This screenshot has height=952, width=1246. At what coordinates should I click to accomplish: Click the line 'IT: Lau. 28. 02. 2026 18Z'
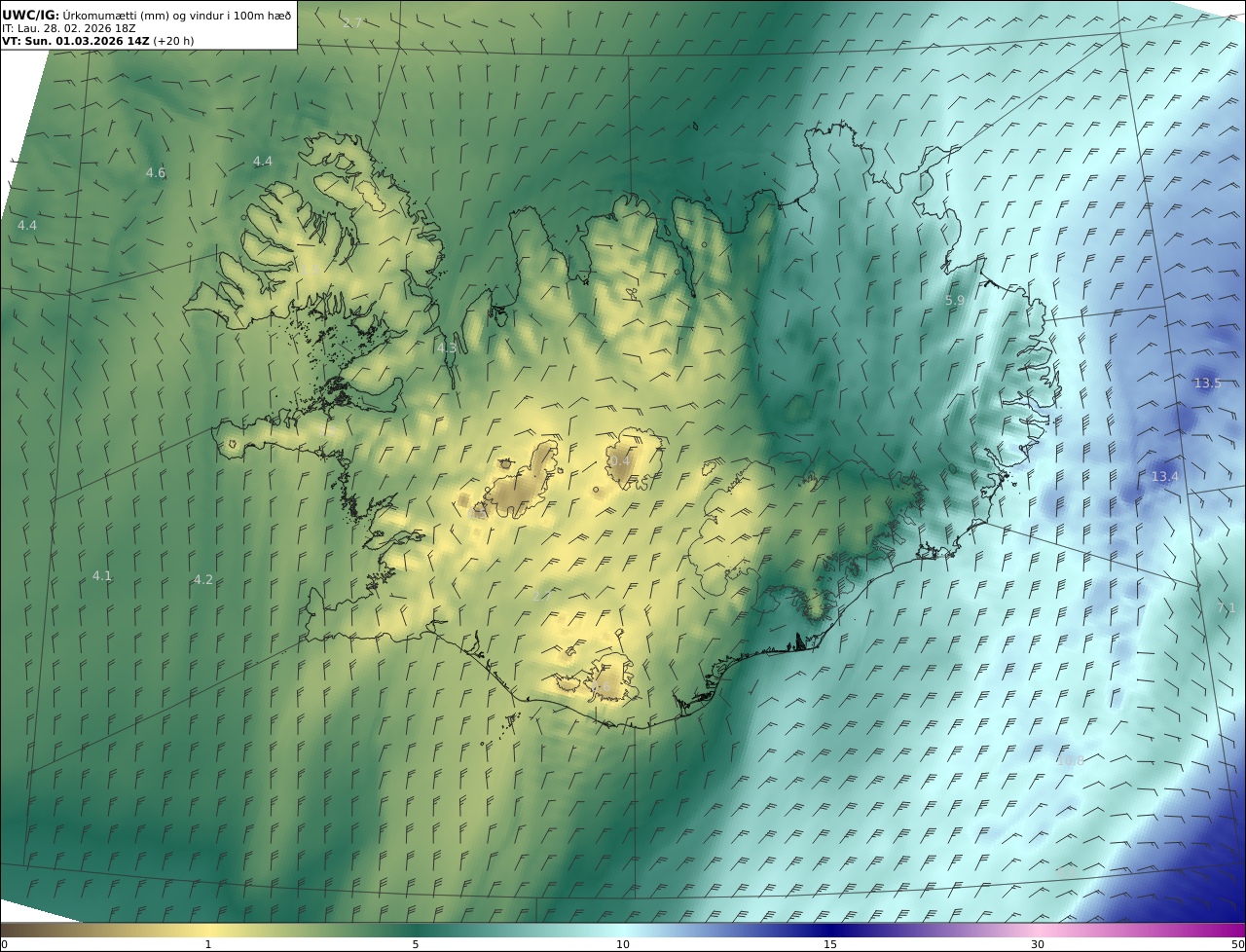68,28
